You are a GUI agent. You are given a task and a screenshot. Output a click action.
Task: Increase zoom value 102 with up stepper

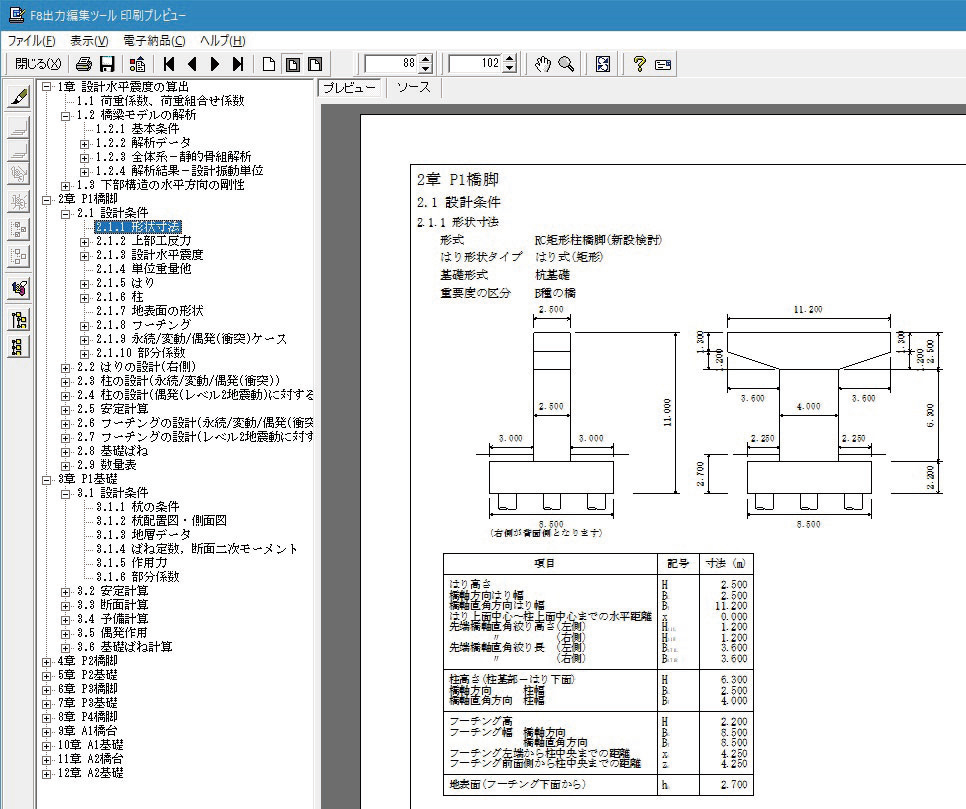[x=509, y=59]
